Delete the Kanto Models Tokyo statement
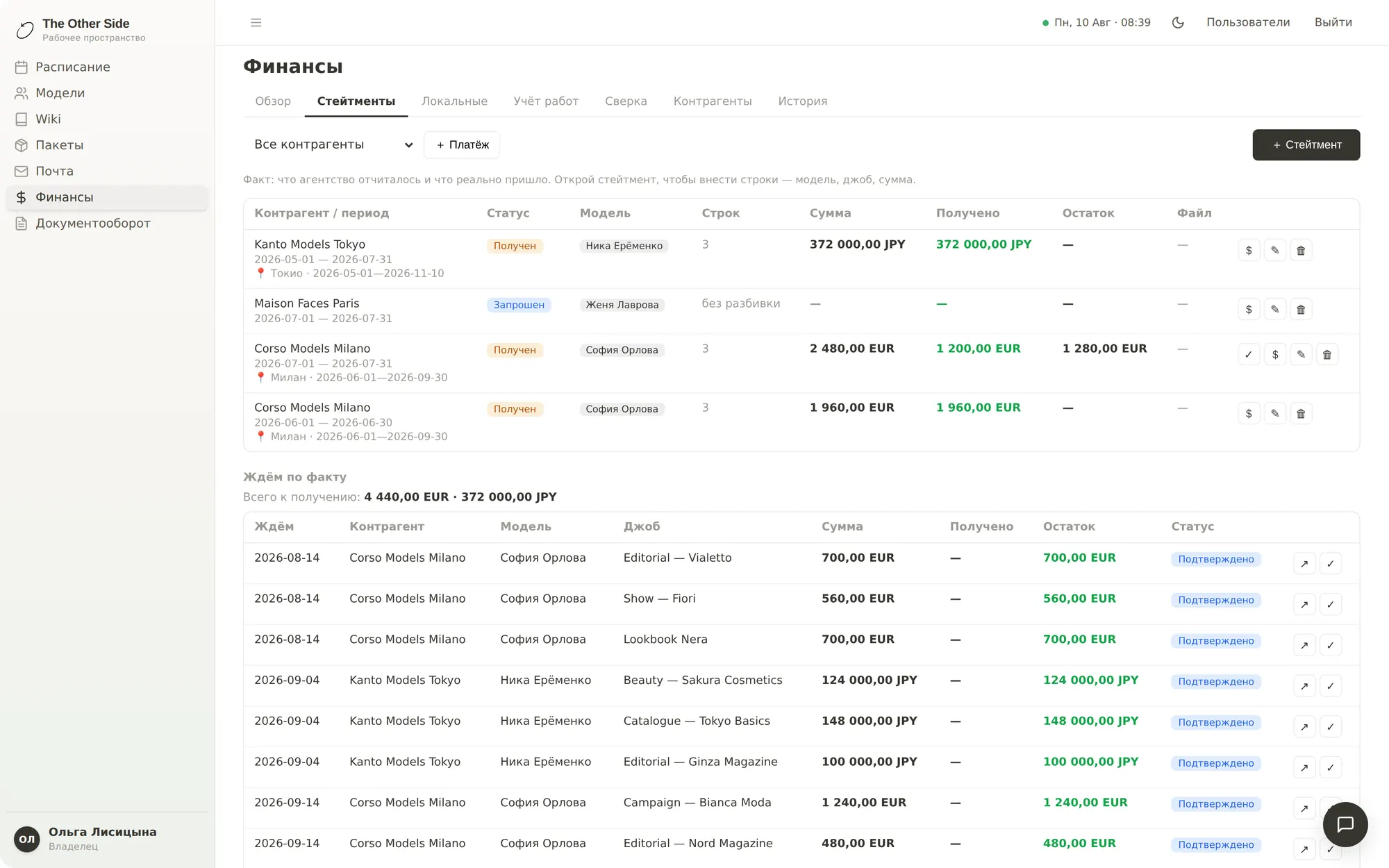 [x=1301, y=251]
